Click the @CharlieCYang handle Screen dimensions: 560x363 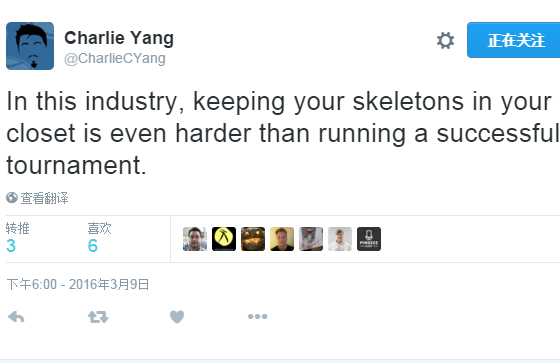click(x=115, y=58)
